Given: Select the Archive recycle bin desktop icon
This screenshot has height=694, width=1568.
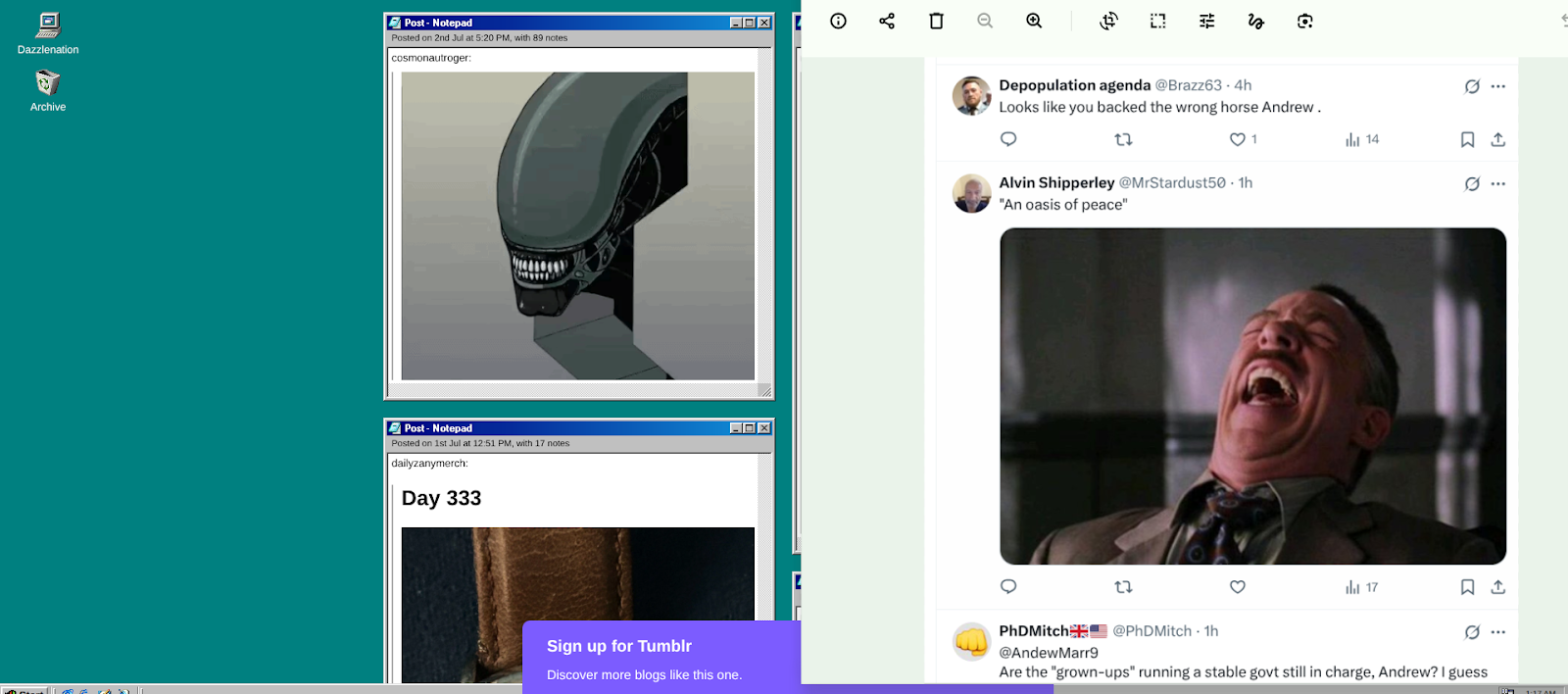Looking at the screenshot, I should coord(48,91).
